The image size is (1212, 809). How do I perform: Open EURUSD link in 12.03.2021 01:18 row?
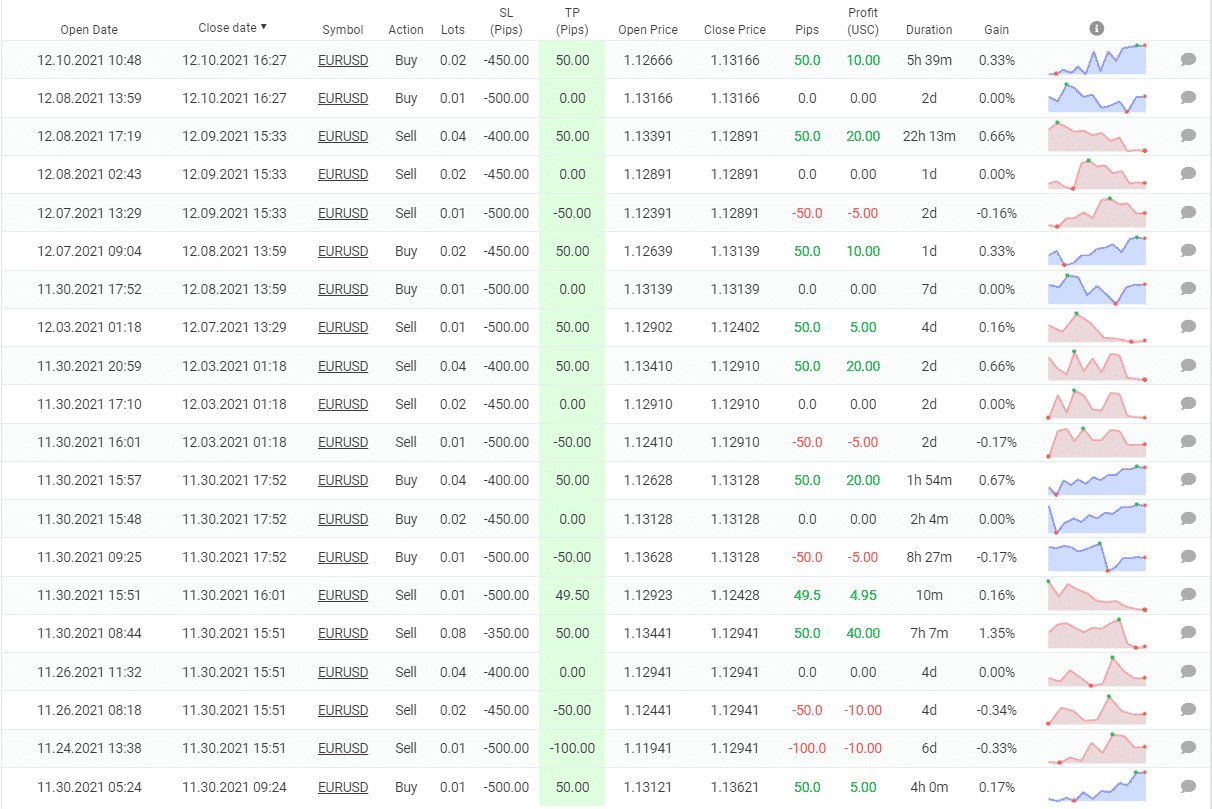[343, 327]
